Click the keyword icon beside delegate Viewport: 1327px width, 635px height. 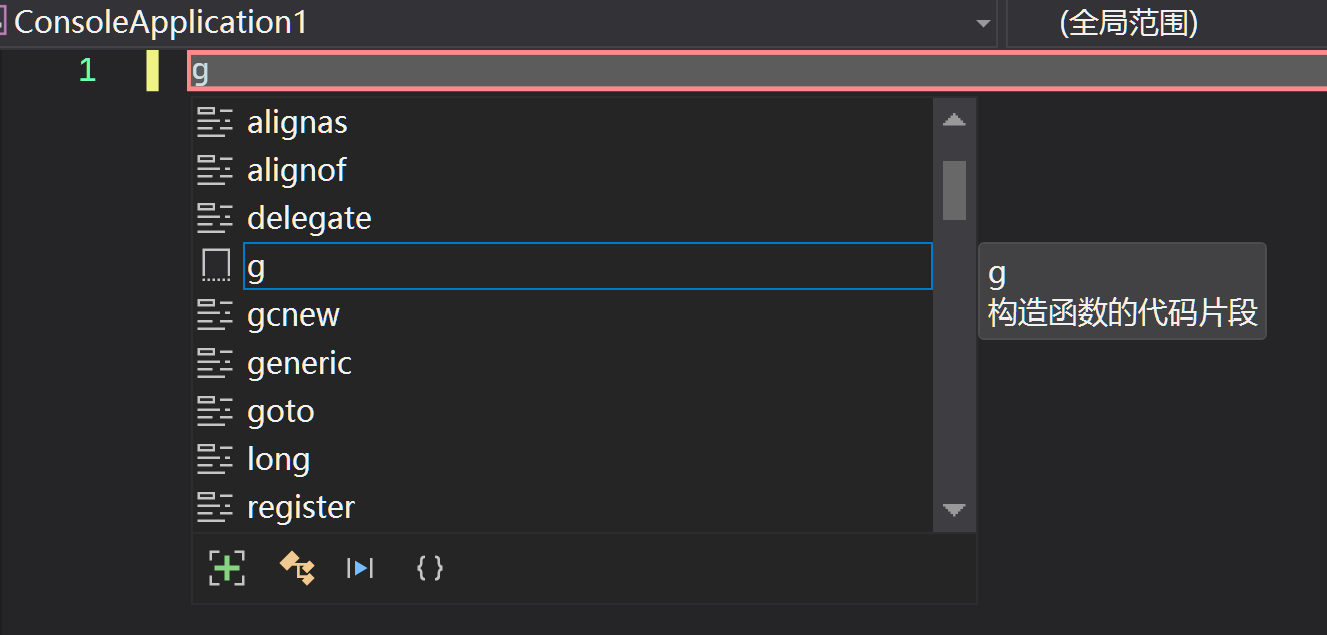point(215,218)
